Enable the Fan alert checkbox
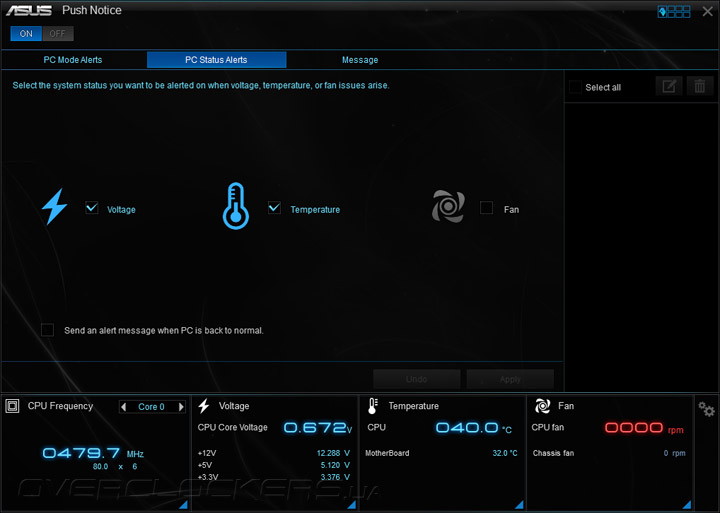 click(486, 208)
